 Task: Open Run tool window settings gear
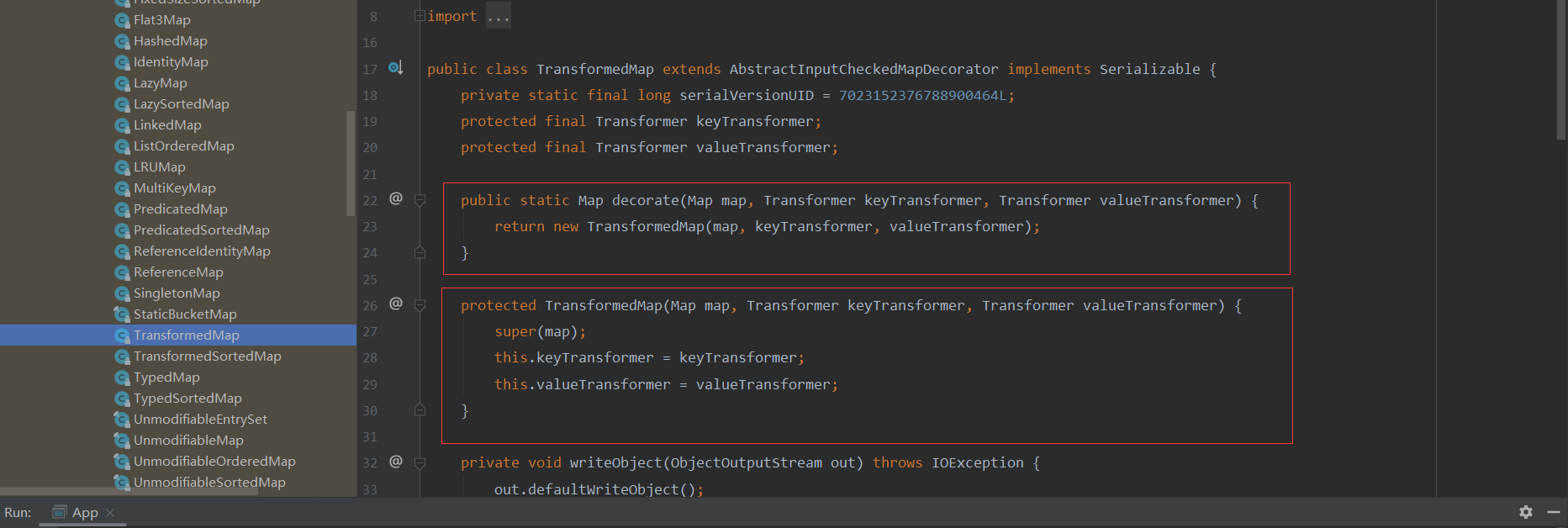click(x=1526, y=512)
